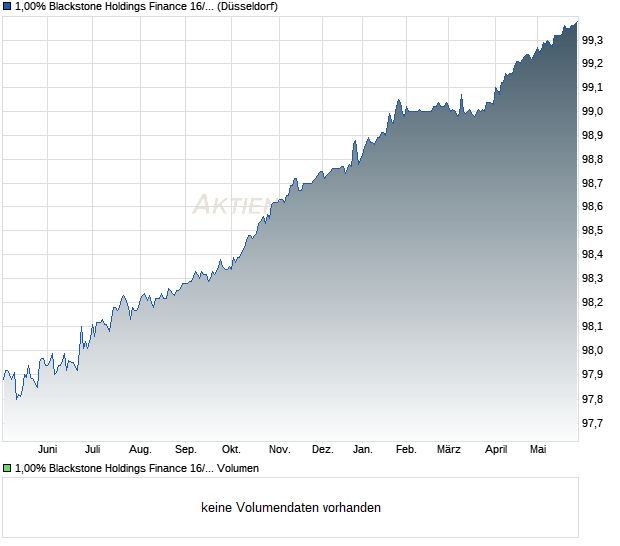Select the Jan. month label on axis

click(x=363, y=450)
